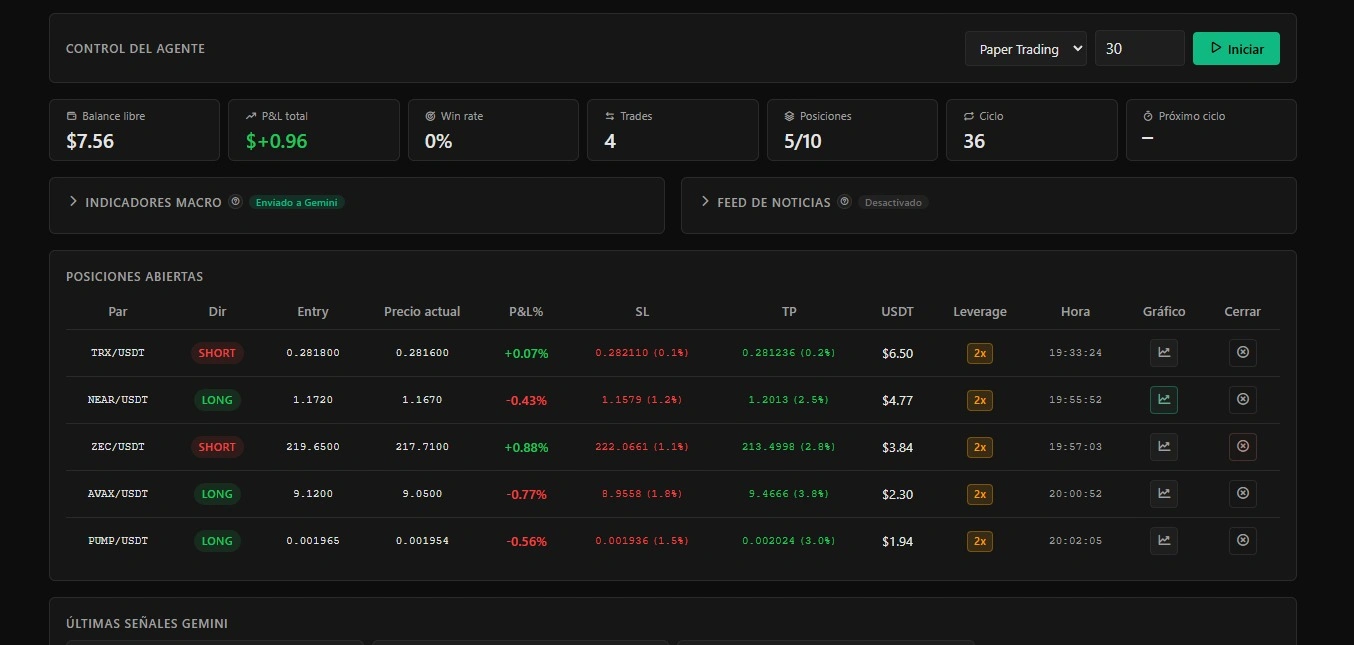Image resolution: width=1354 pixels, height=645 pixels.
Task: Click the +0.88% P&L value
Action: [x=526, y=448]
